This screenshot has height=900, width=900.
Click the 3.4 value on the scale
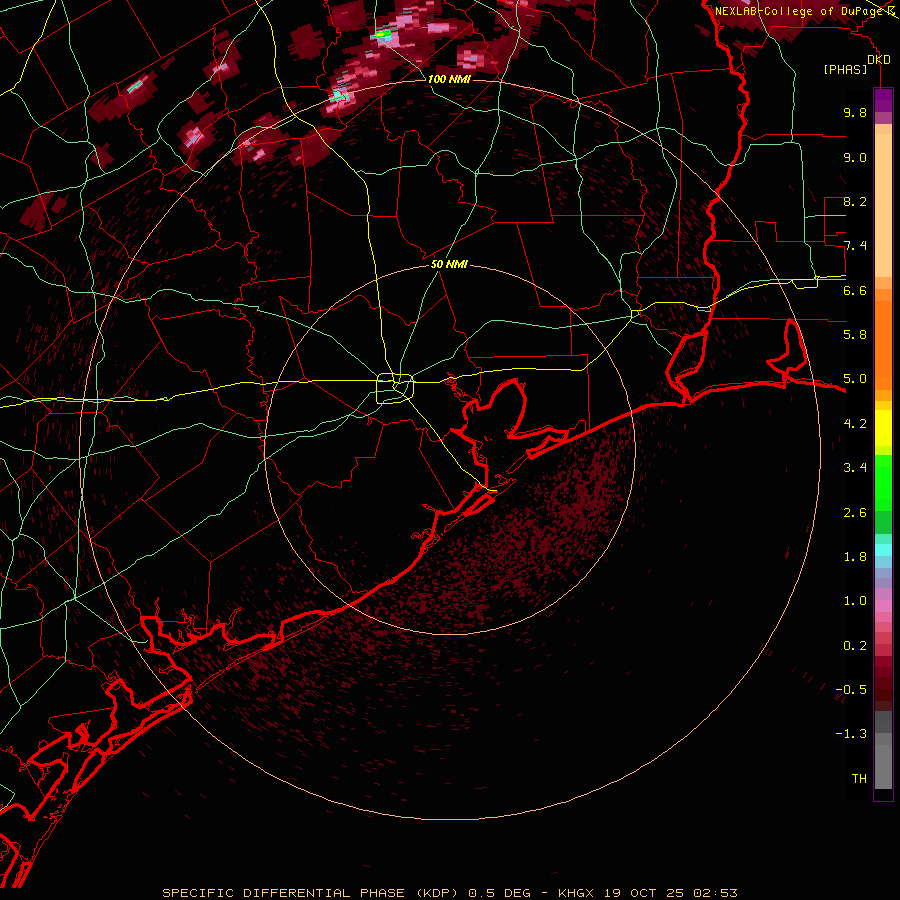click(x=855, y=468)
